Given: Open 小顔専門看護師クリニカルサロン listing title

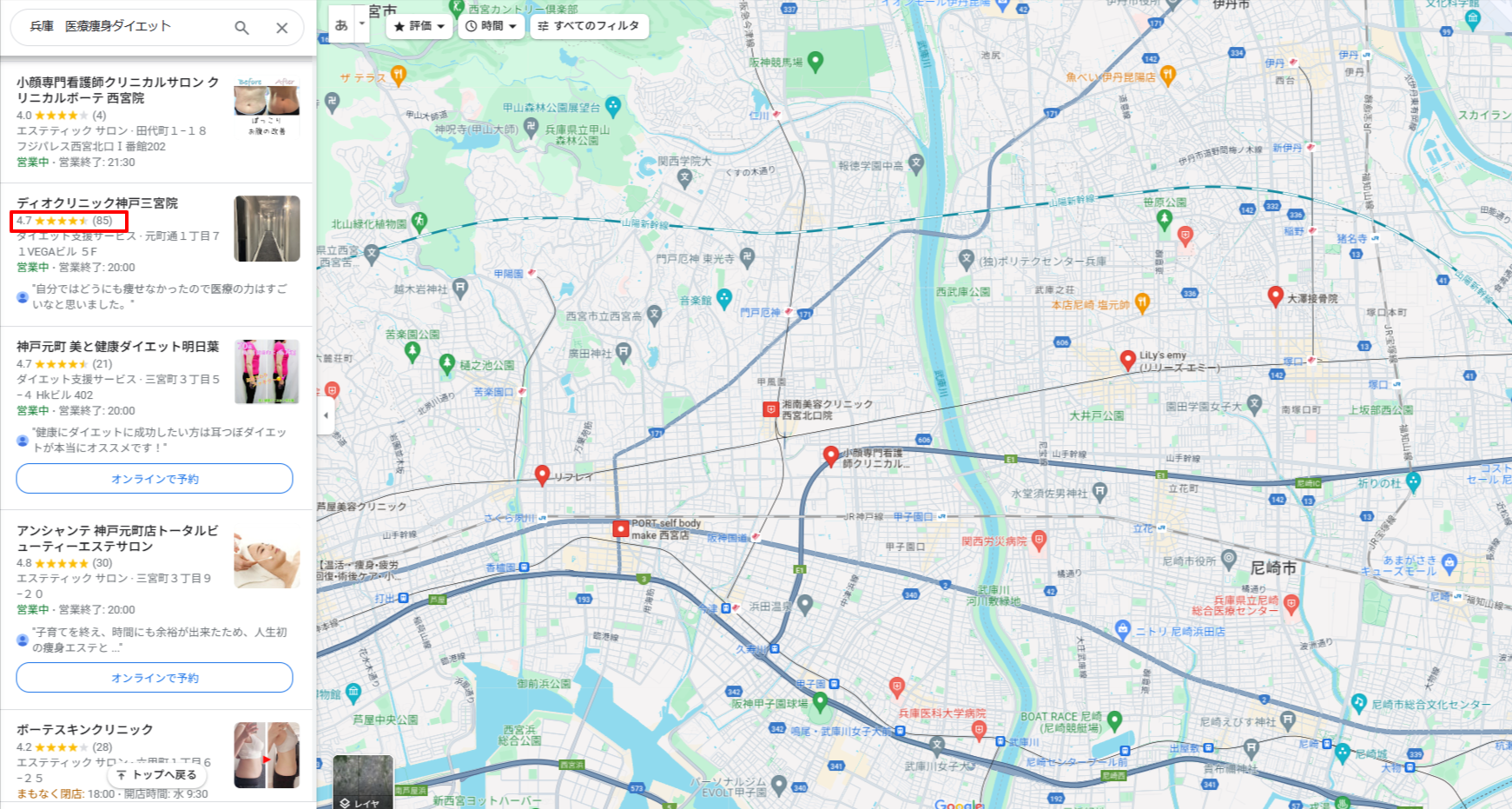Looking at the screenshot, I should [117, 90].
